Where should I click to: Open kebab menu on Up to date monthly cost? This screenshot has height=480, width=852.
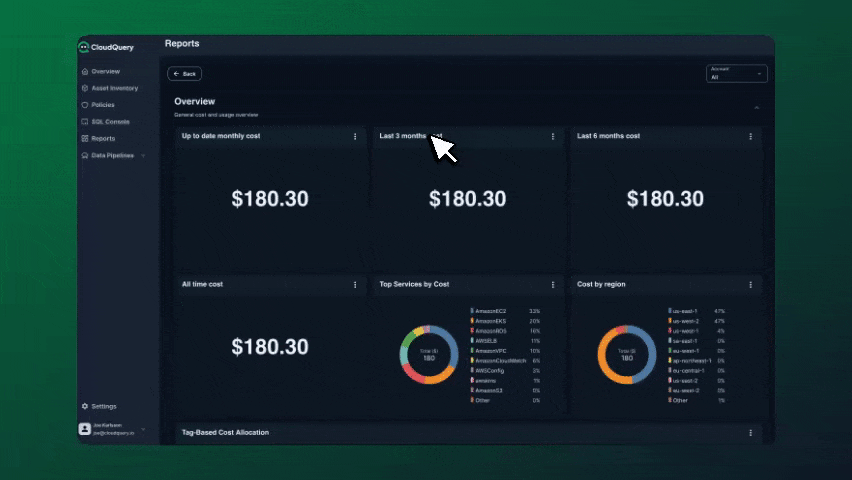click(355, 136)
